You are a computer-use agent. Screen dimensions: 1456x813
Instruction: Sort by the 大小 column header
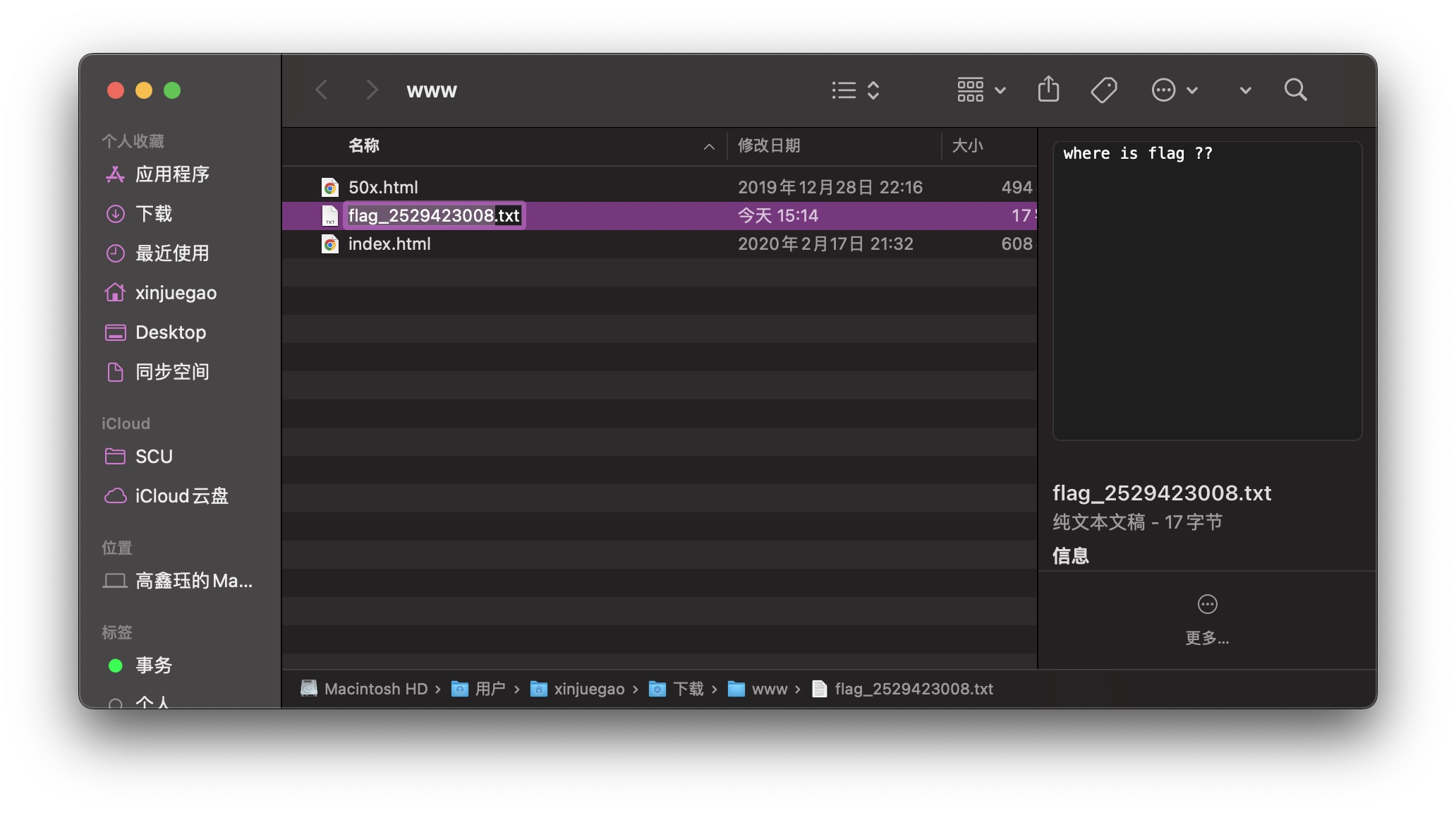tap(967, 145)
